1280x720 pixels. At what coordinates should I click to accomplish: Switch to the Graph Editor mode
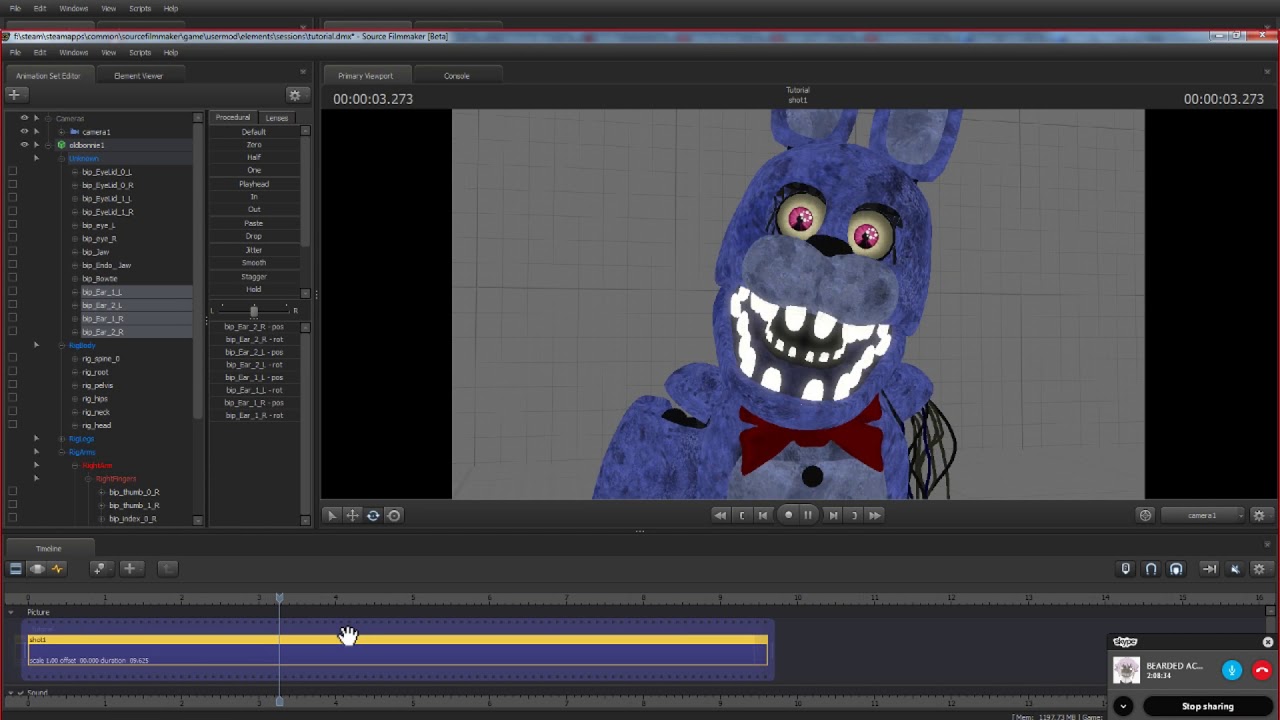57,568
